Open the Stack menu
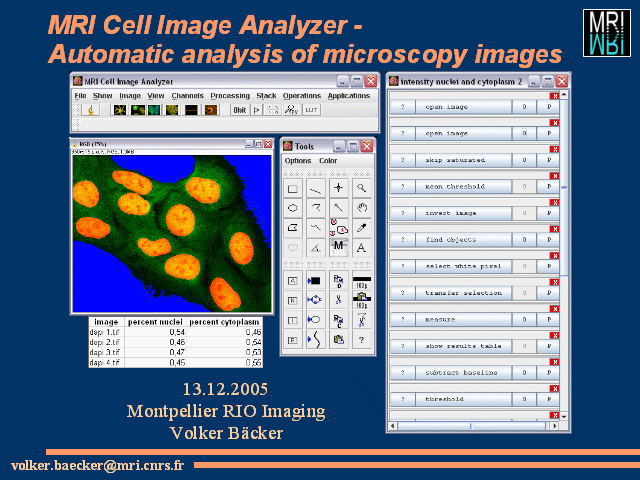 [x=266, y=96]
